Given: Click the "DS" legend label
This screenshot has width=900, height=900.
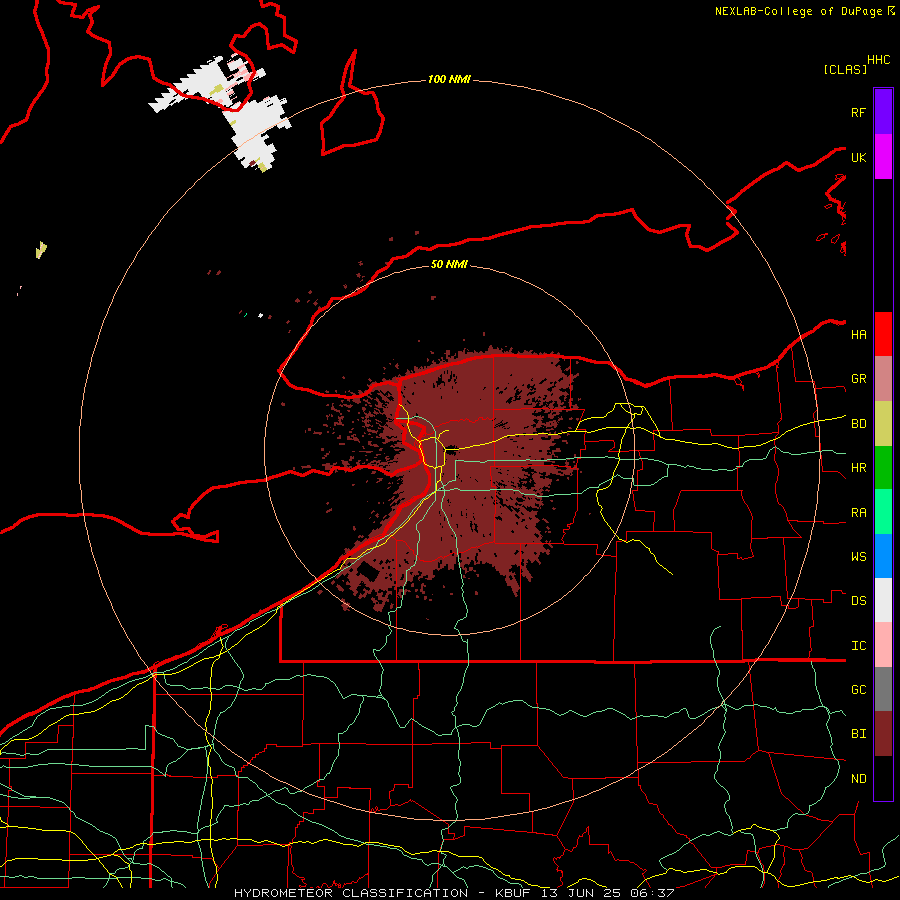Looking at the screenshot, I should click(x=858, y=601).
